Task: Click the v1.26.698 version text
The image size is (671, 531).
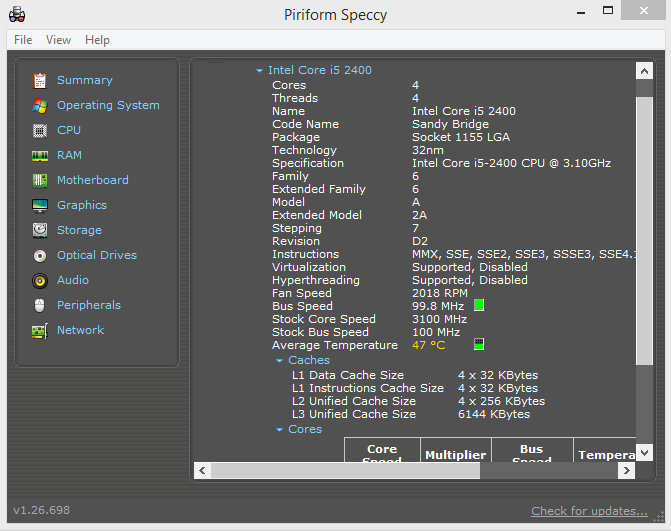Action: (42, 510)
